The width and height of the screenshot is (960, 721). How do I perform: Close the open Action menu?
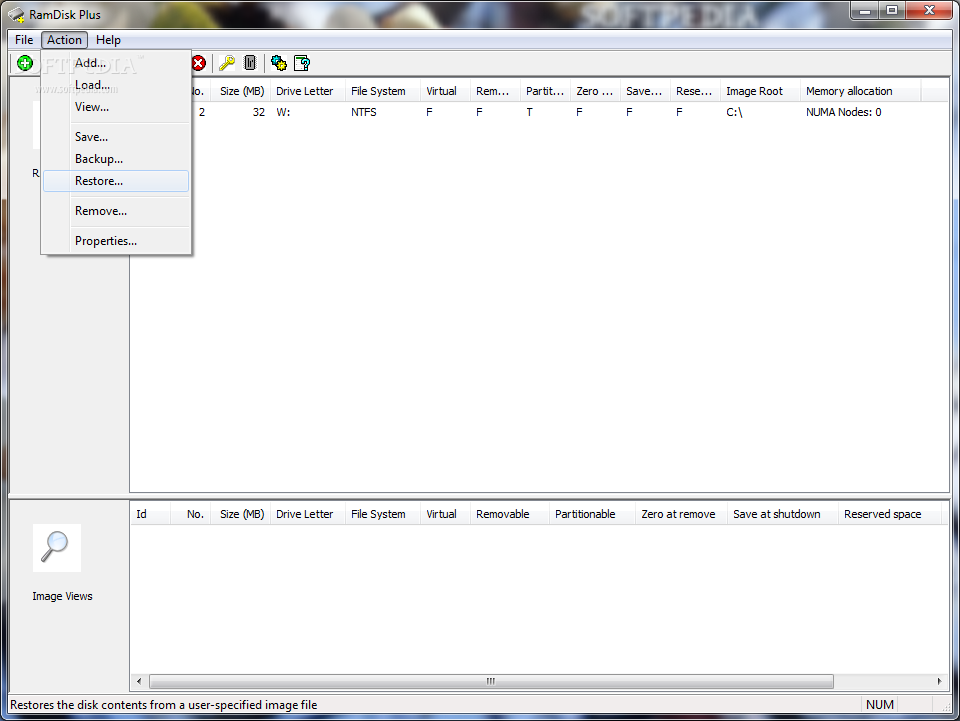pos(64,40)
